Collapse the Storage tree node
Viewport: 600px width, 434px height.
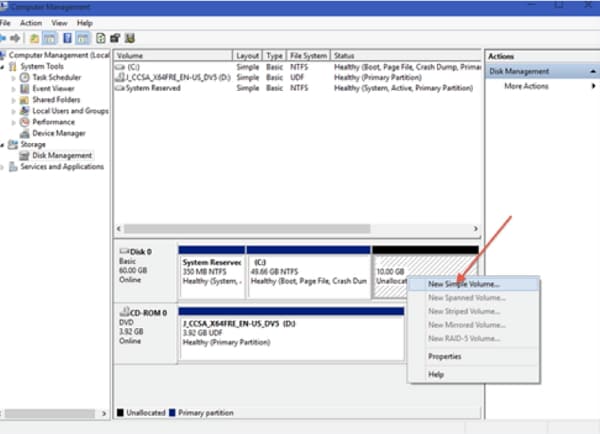tap(3, 145)
